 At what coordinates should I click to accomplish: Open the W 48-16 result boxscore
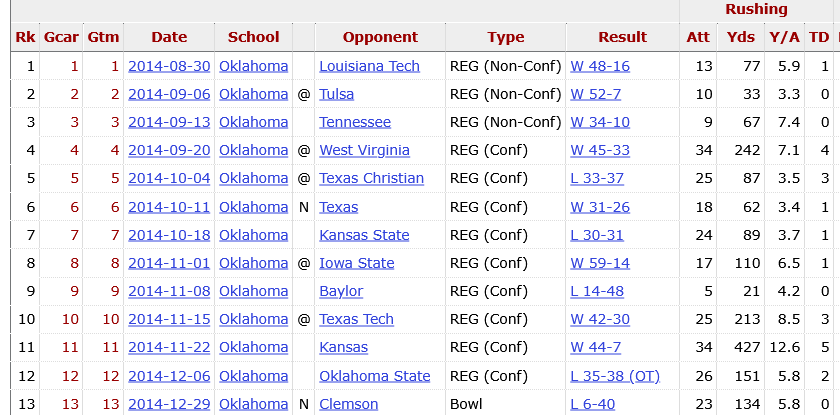pos(599,66)
